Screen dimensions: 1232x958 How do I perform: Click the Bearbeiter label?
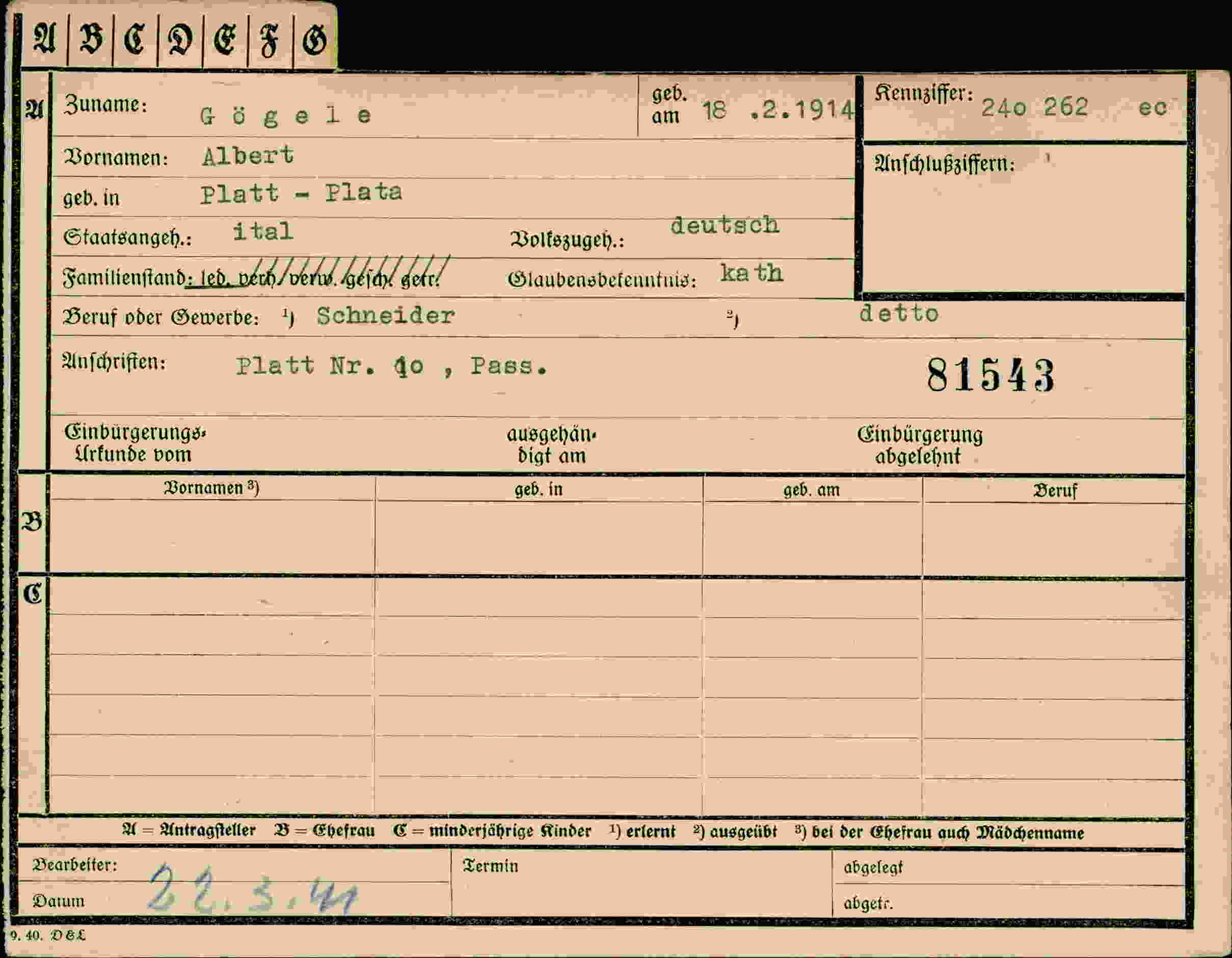pyautogui.click(x=75, y=865)
